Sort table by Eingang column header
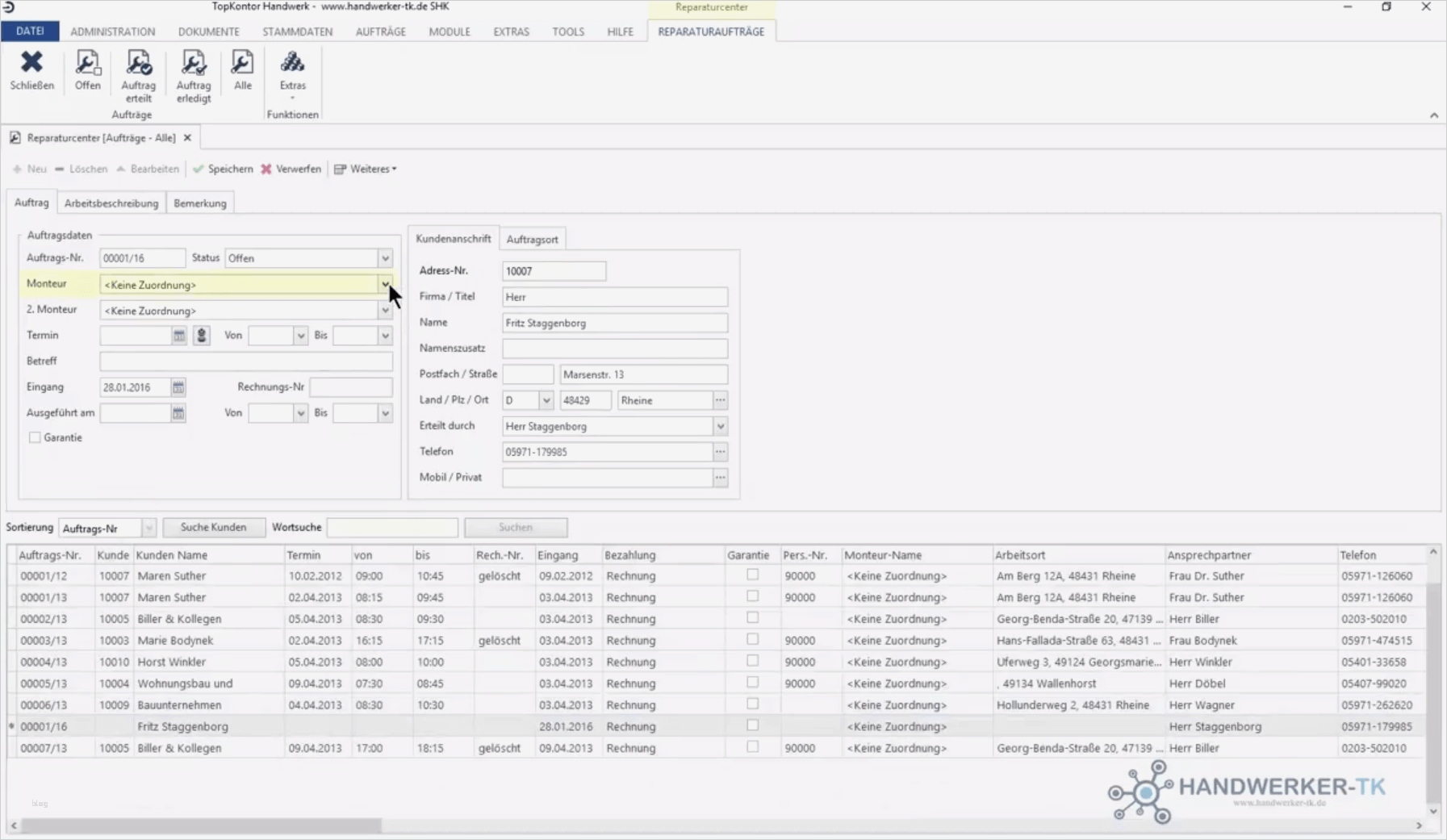The width and height of the screenshot is (1447, 840). 568,555
